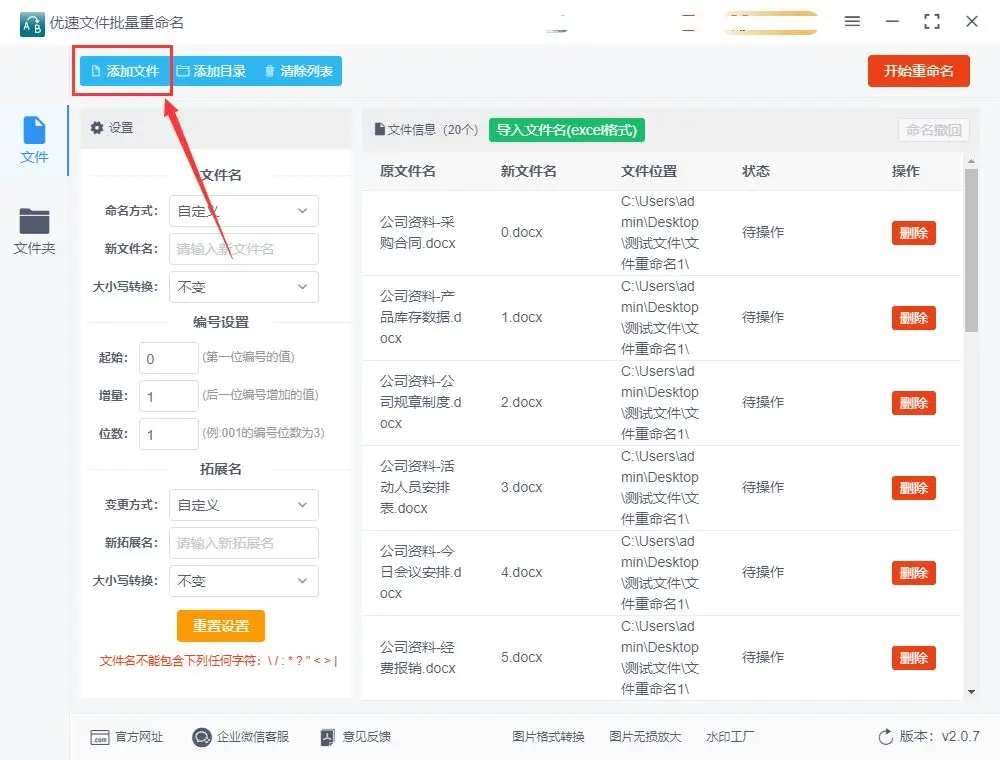Click the file list vertical scrollbar
1000x760 pixels.
tap(971, 250)
